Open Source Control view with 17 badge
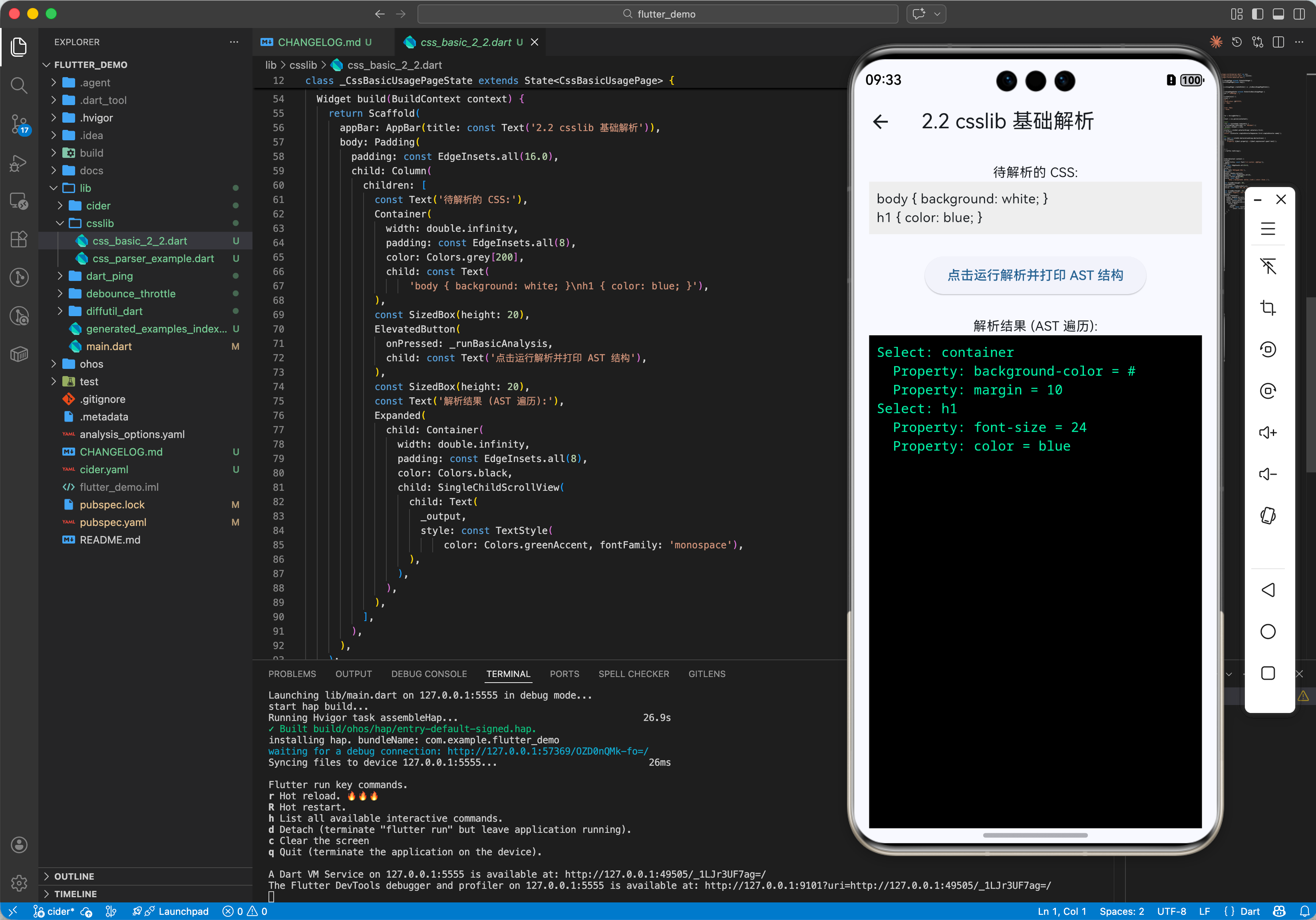Viewport: 1316px width, 920px height. pyautogui.click(x=19, y=123)
